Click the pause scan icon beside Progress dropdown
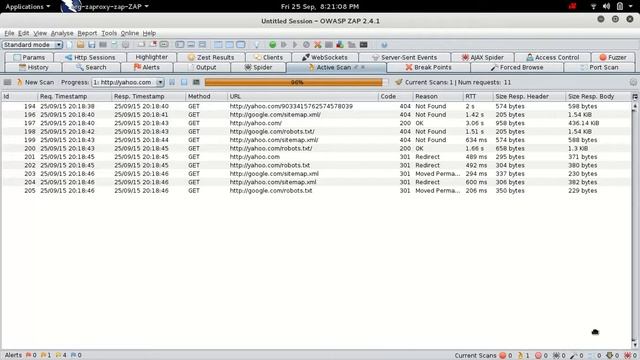Screen dimensions: 640x360 (172, 82)
